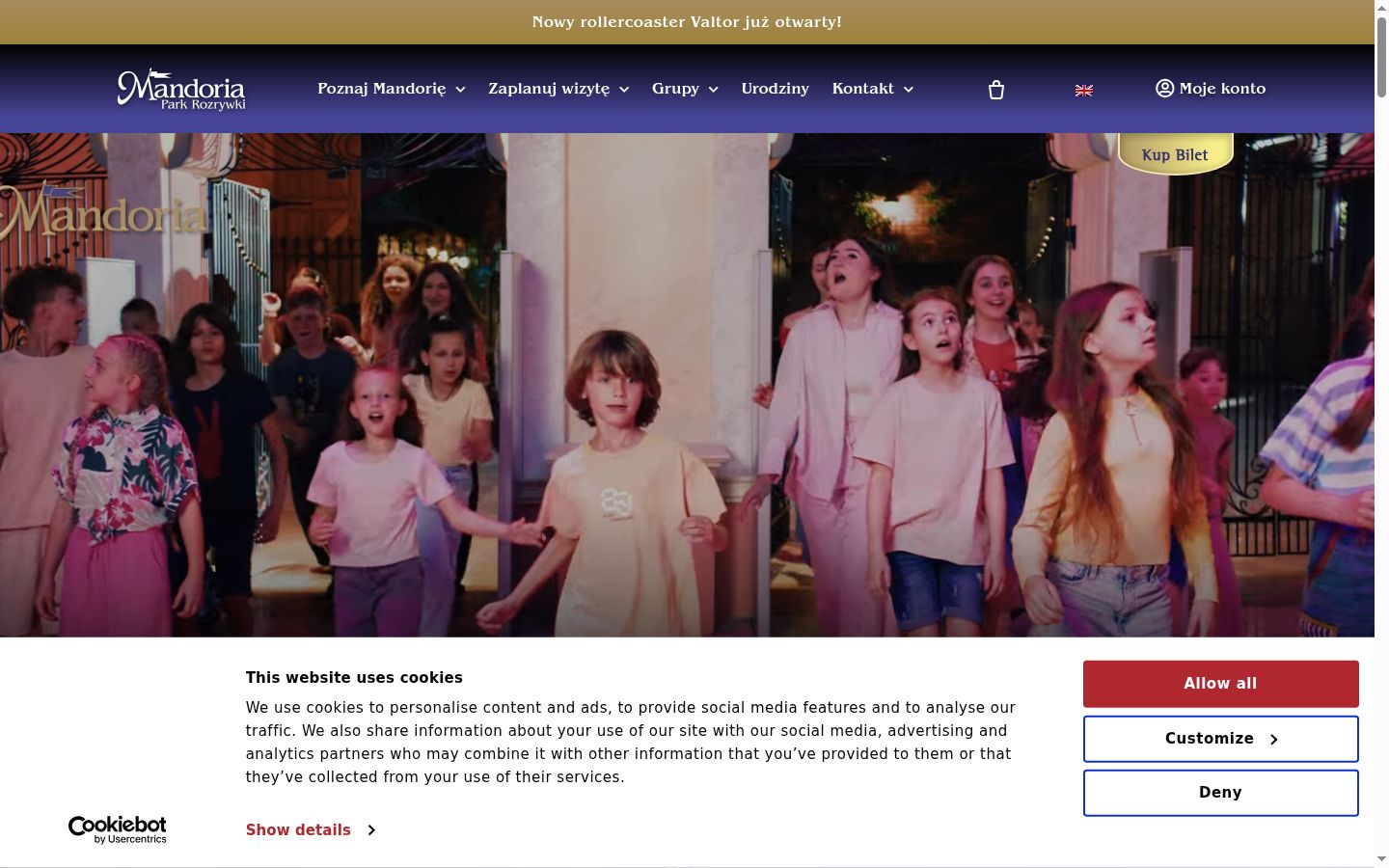Go to the Urodziny page

tap(776, 89)
